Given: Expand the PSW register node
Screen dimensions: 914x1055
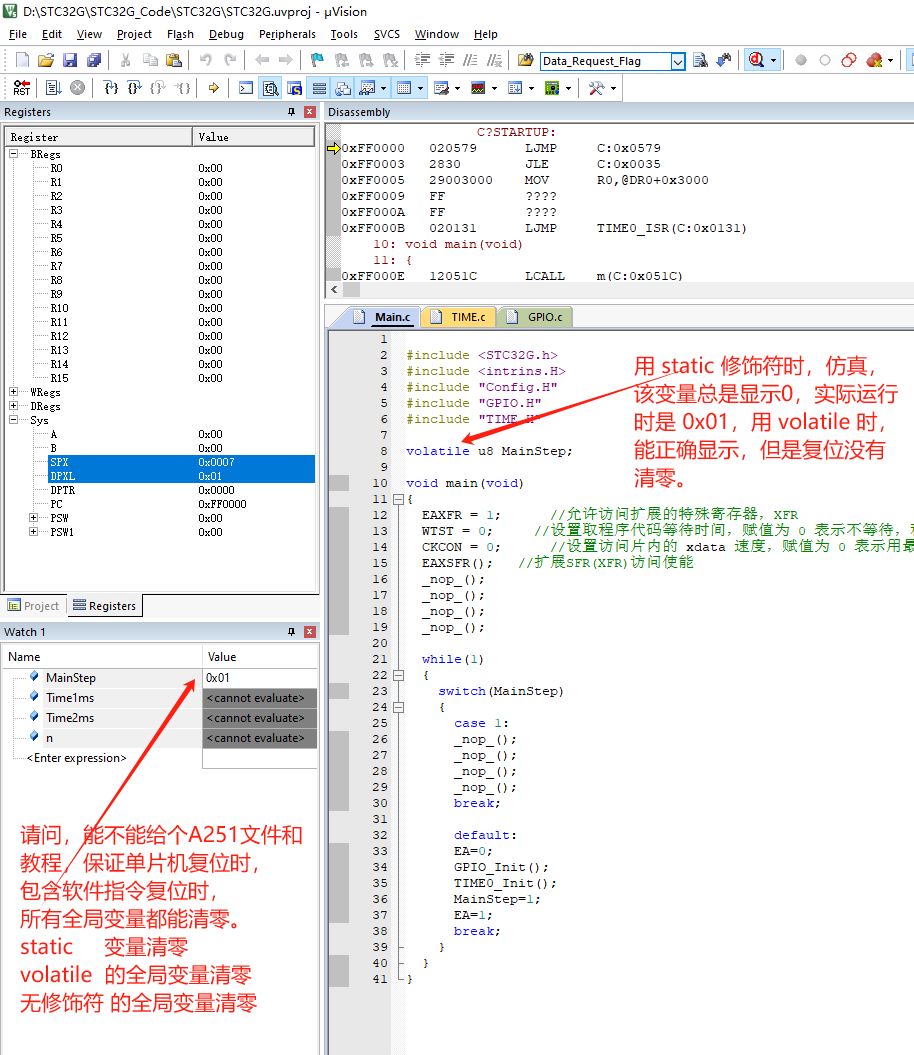Looking at the screenshot, I should coord(34,517).
